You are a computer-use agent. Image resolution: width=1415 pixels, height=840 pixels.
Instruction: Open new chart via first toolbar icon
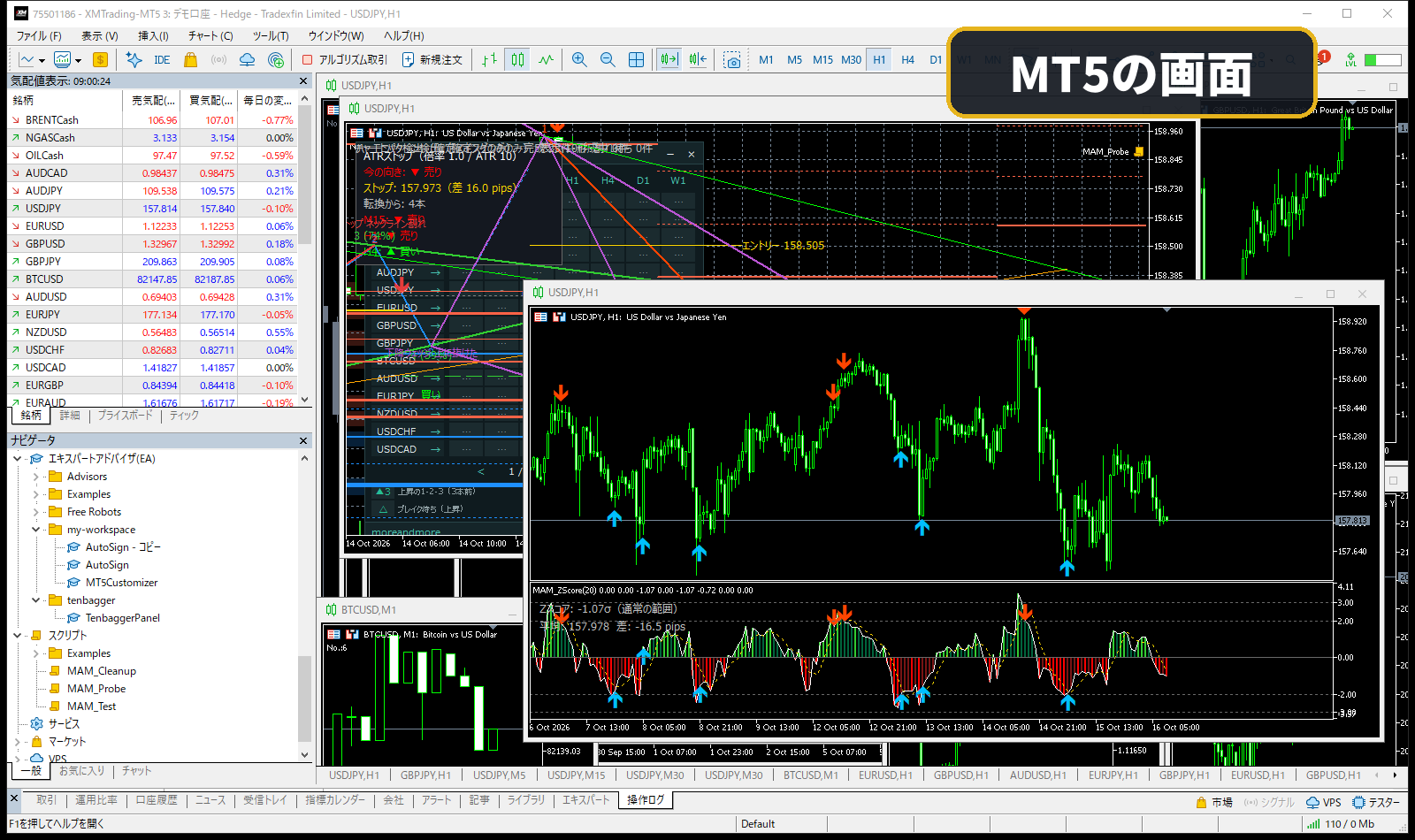[27, 60]
